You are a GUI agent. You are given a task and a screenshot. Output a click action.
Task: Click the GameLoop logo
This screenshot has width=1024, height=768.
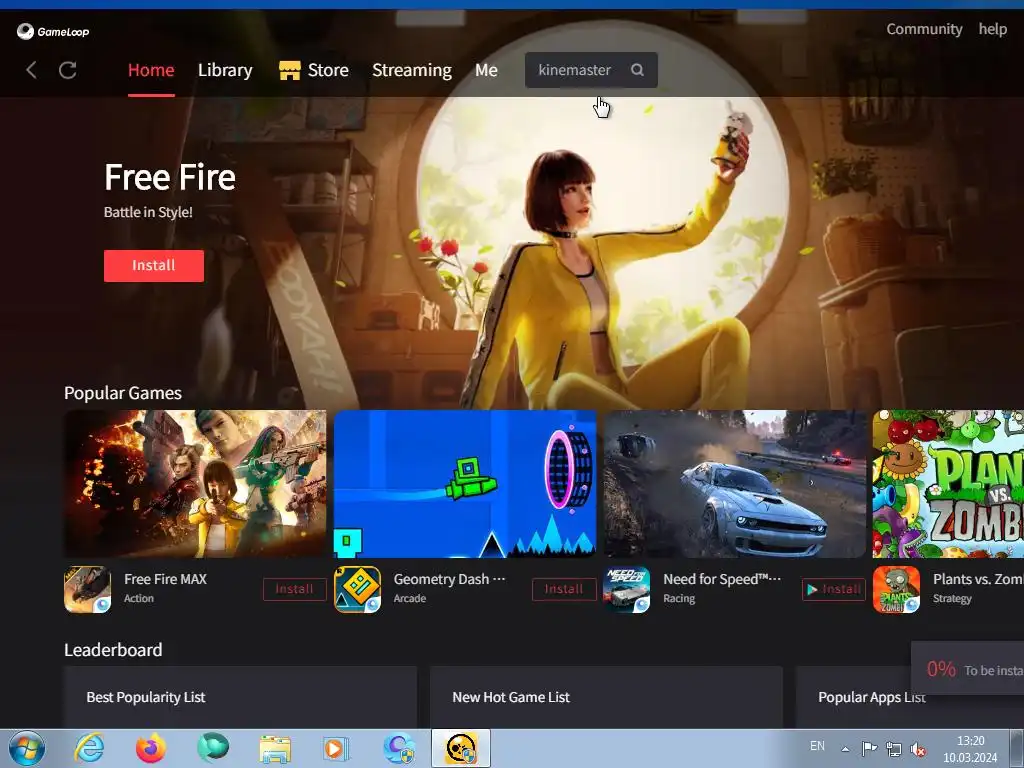[53, 31]
